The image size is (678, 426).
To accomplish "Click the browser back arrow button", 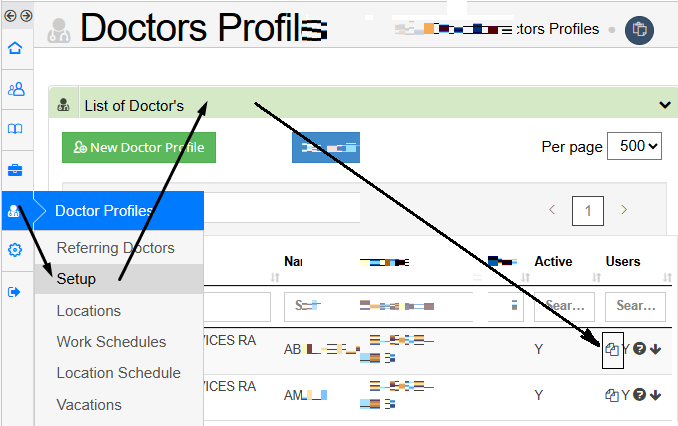I will (x=10, y=16).
